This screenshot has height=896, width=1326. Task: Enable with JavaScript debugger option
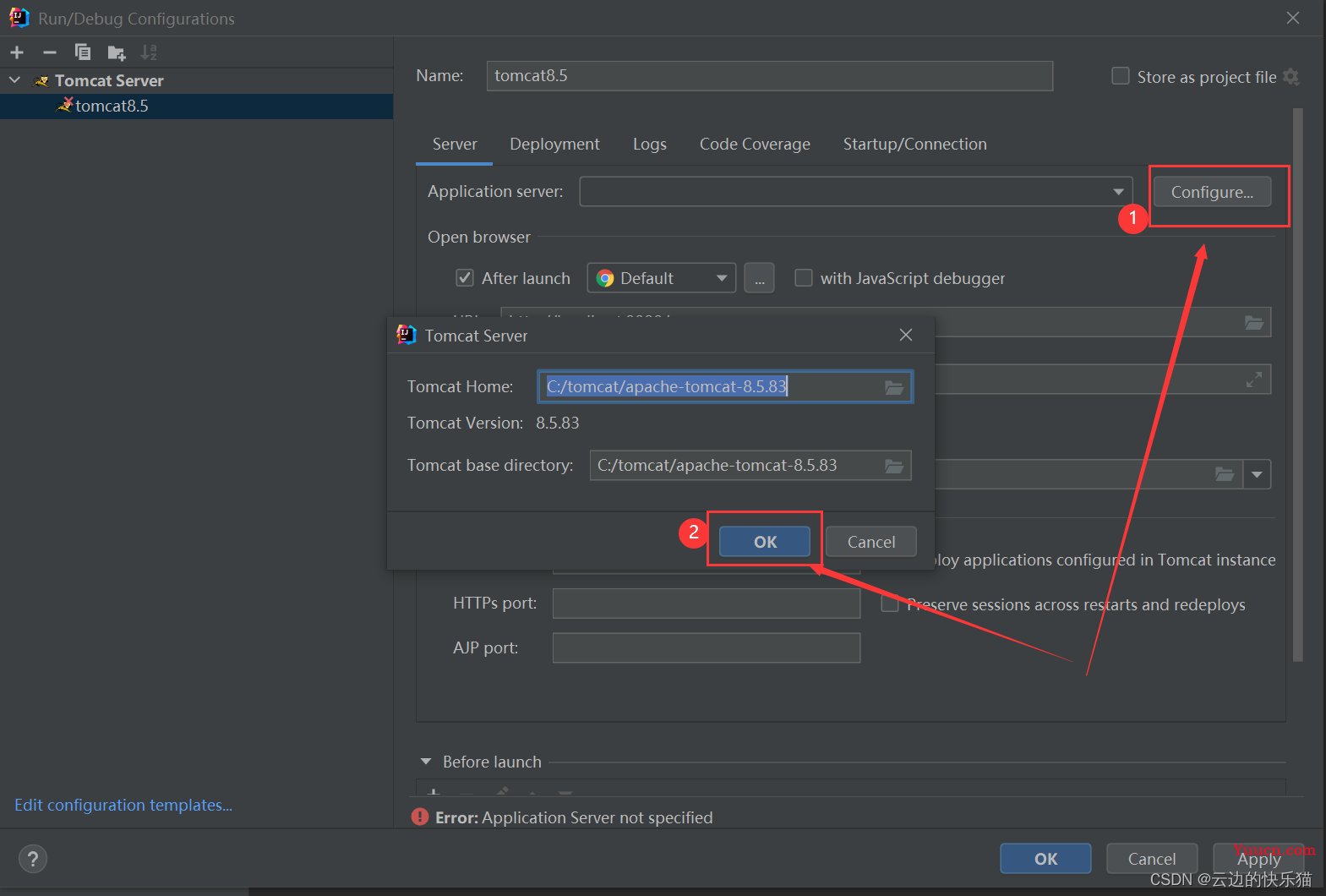coord(804,278)
